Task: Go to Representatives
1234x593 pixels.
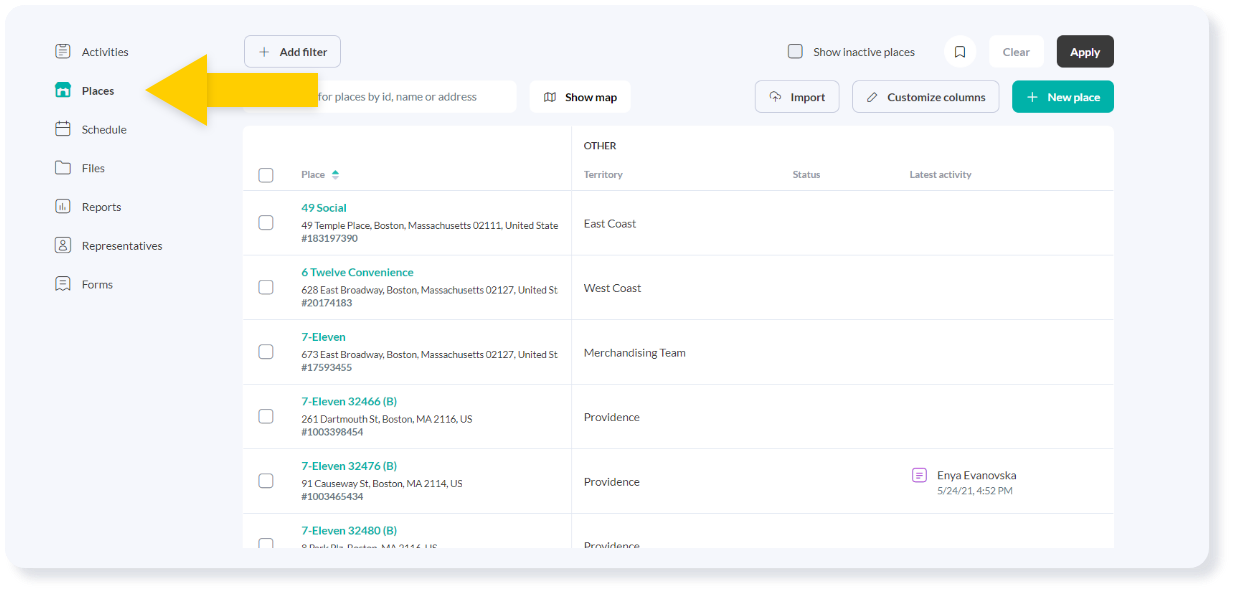Action: [x=122, y=246]
